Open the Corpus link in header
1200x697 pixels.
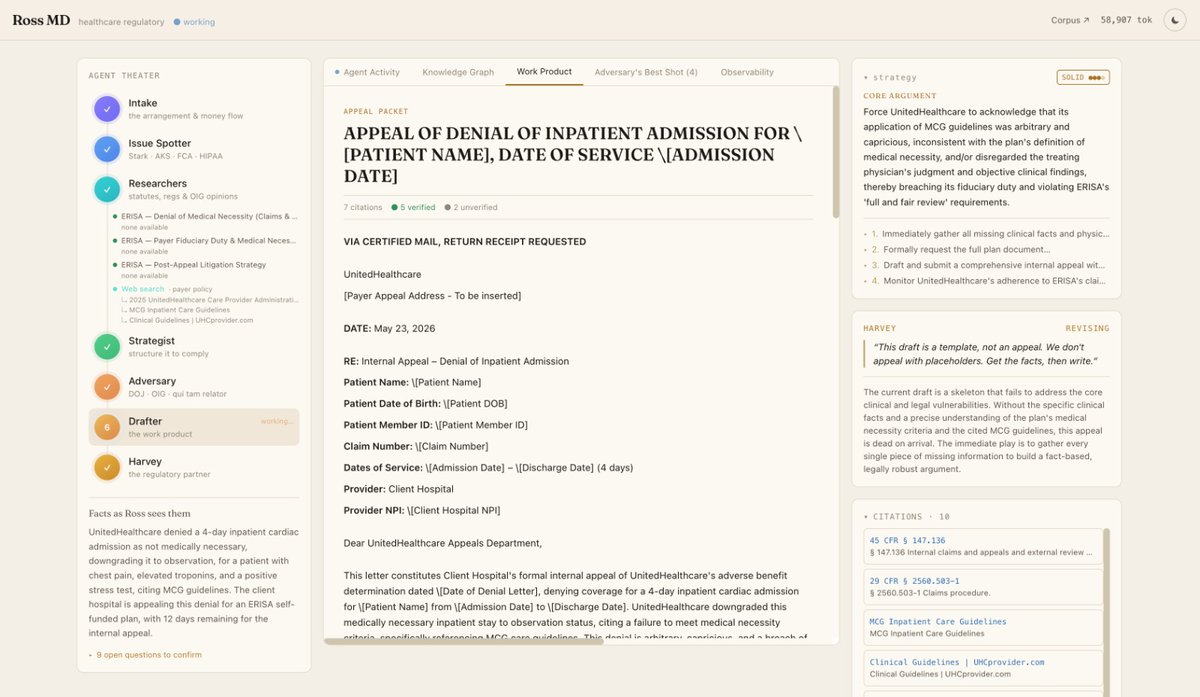(1070, 20)
